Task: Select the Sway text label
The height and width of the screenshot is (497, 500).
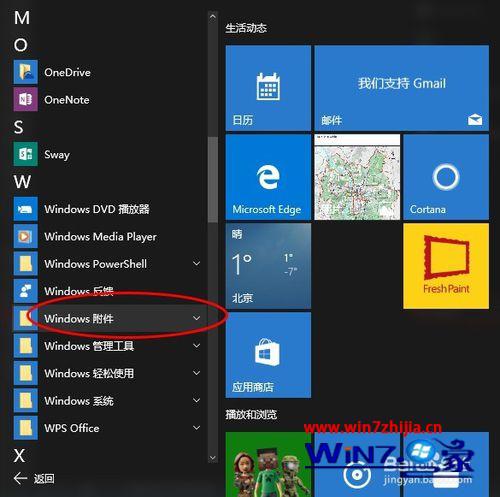Action: (x=57, y=155)
